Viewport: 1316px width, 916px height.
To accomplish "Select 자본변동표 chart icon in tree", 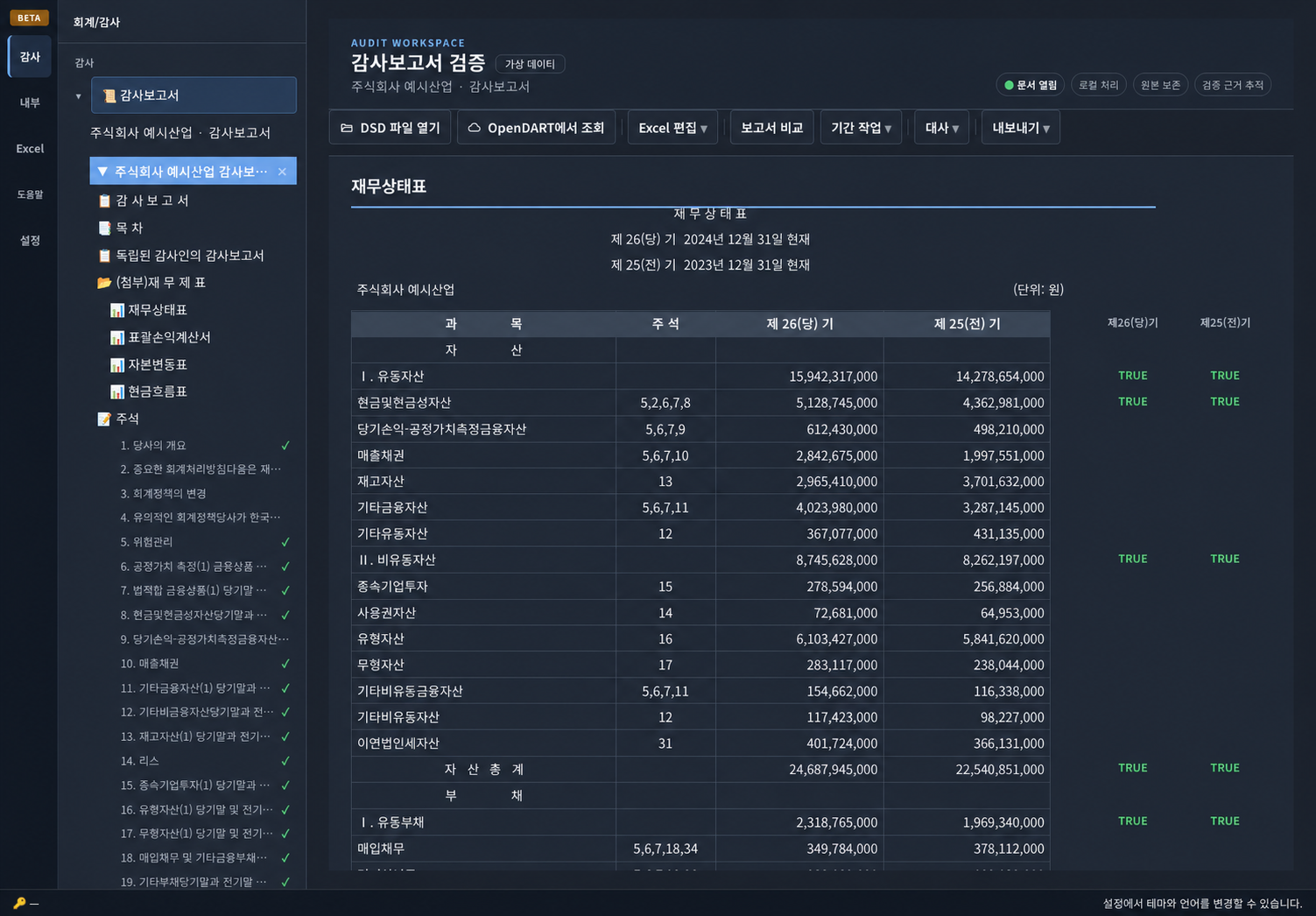I will (x=116, y=364).
